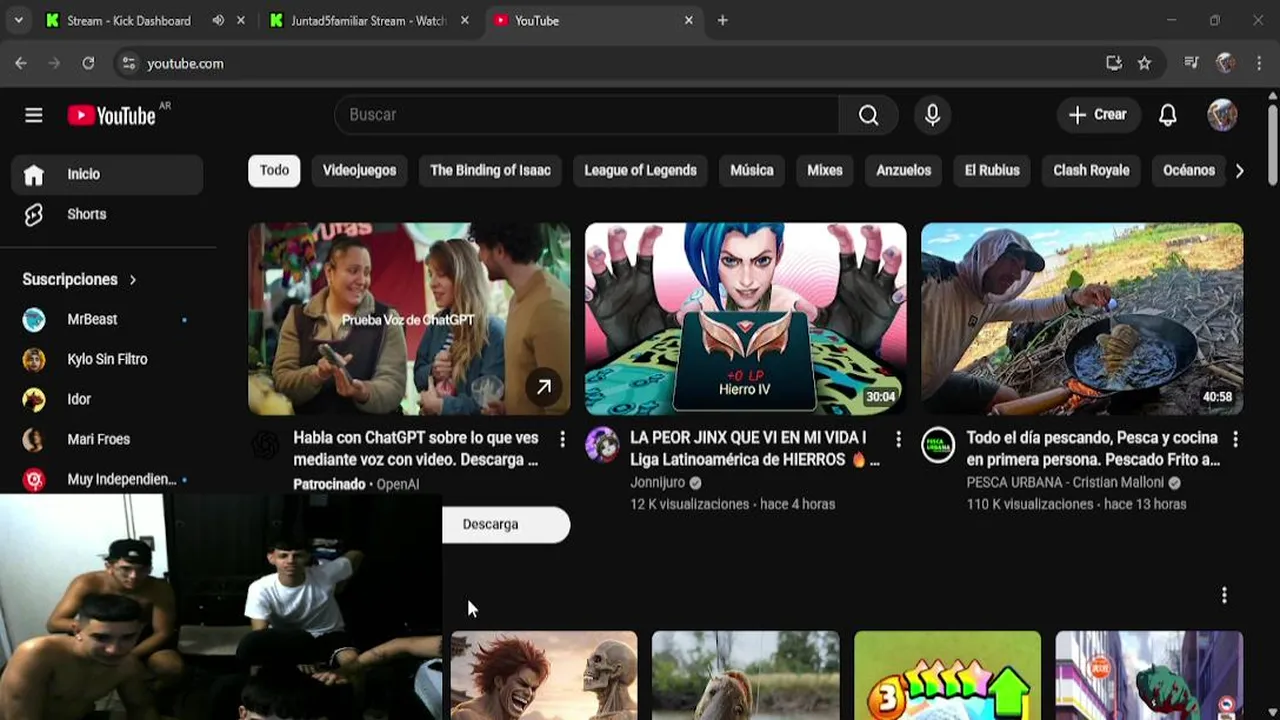Open Mari Froes channel avatar
This screenshot has width=1280, height=720.
pos(34,439)
